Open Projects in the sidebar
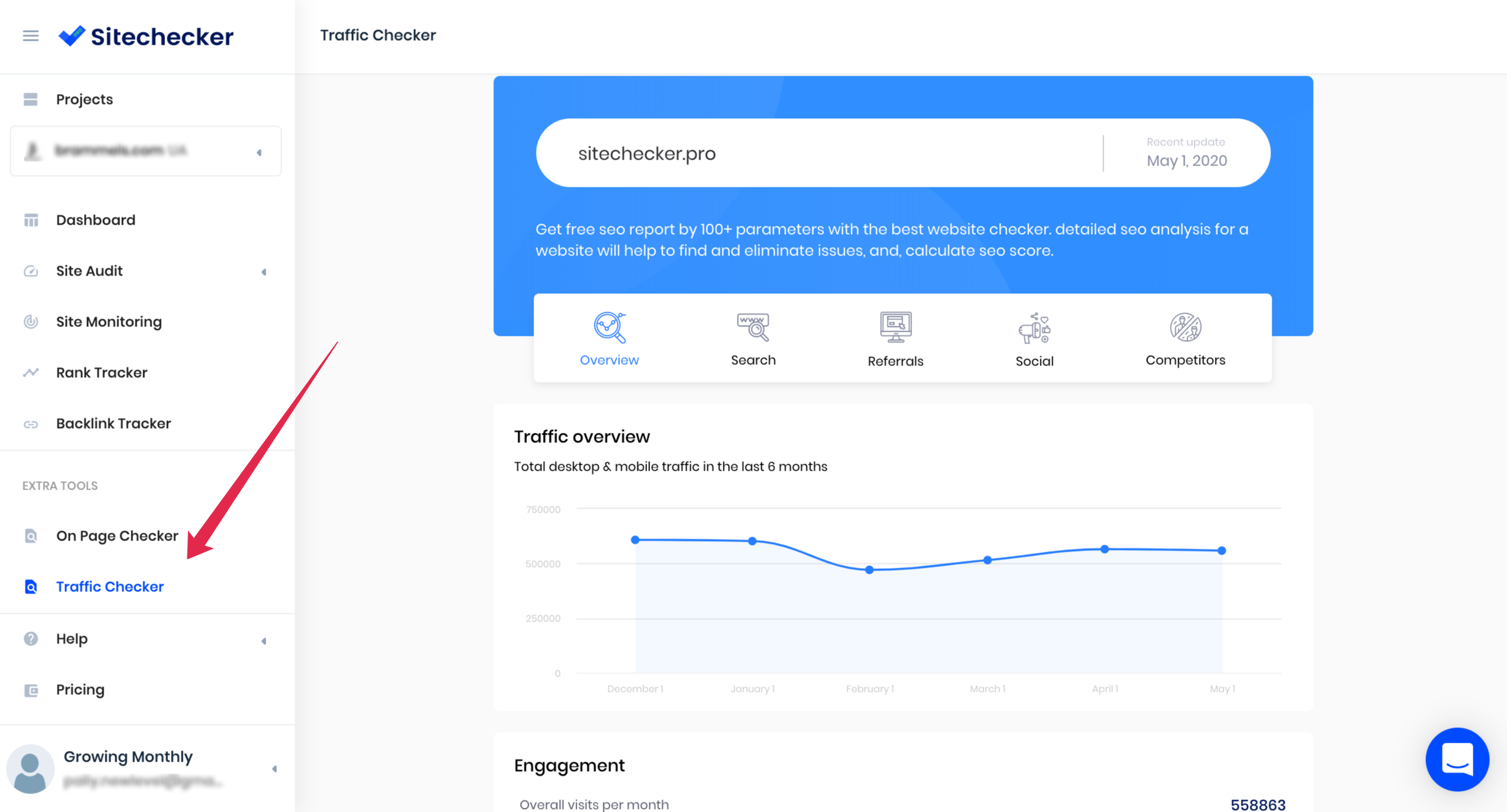1507x812 pixels. coord(85,99)
